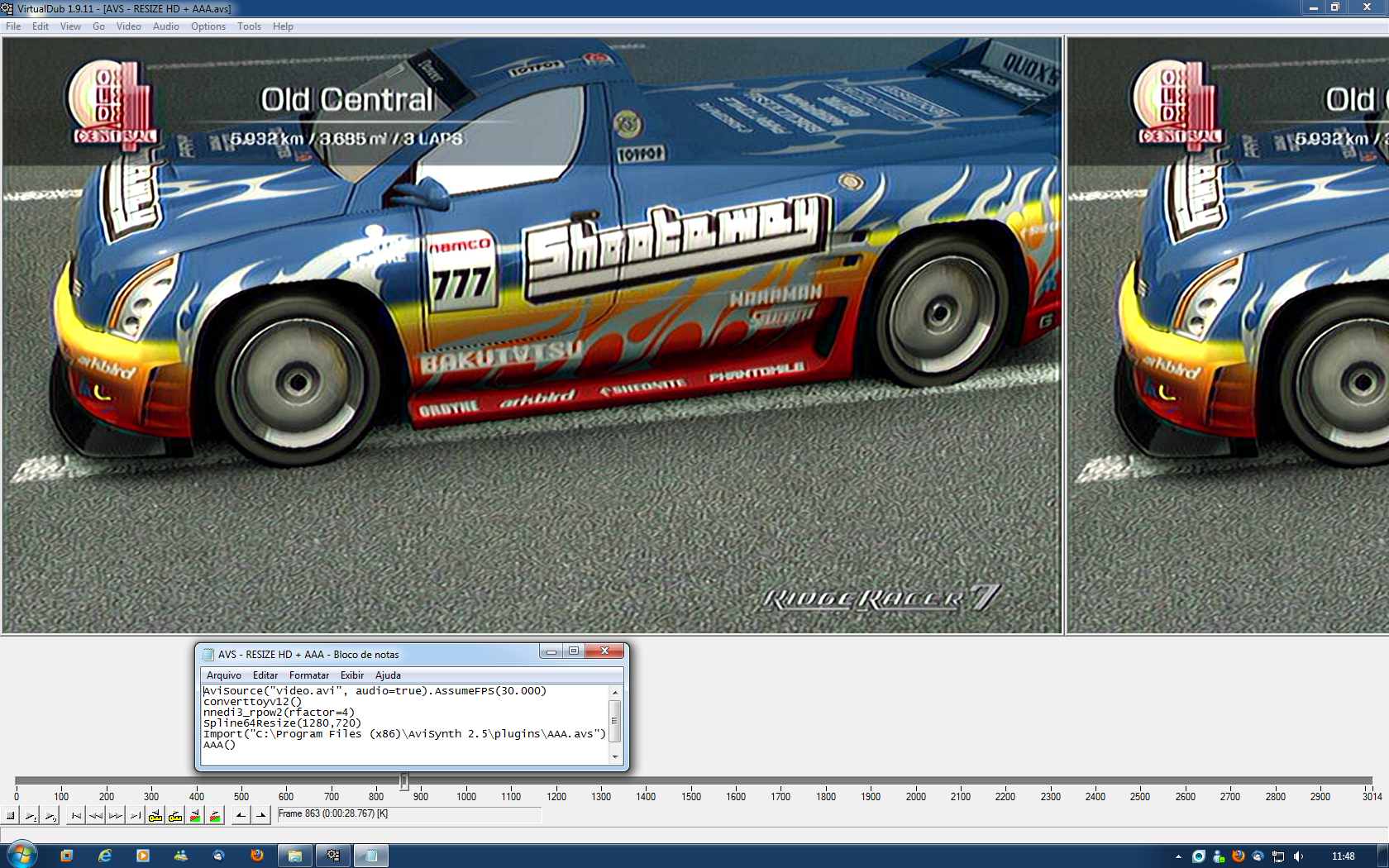This screenshot has width=1389, height=868.
Task: Click the network tray icon
Action: click(x=1278, y=856)
